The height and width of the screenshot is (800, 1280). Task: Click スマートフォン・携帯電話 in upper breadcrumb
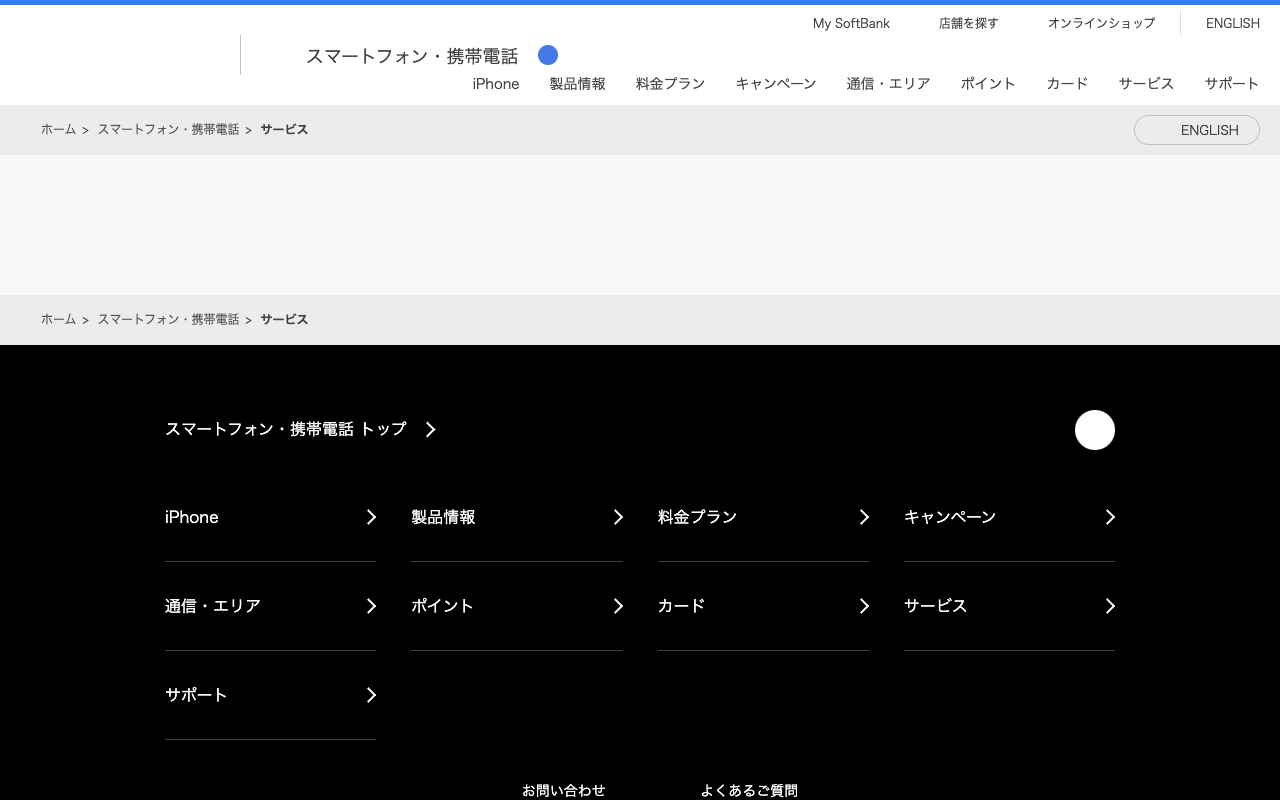168,130
